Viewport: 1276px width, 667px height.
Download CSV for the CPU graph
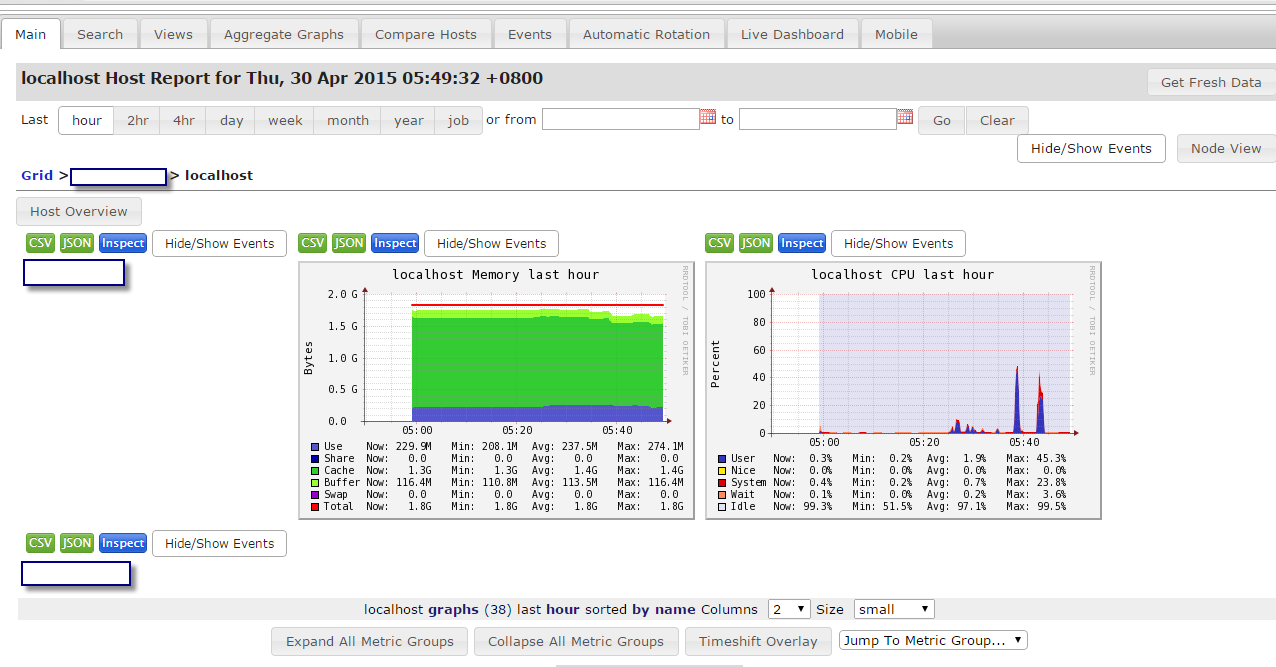719,243
